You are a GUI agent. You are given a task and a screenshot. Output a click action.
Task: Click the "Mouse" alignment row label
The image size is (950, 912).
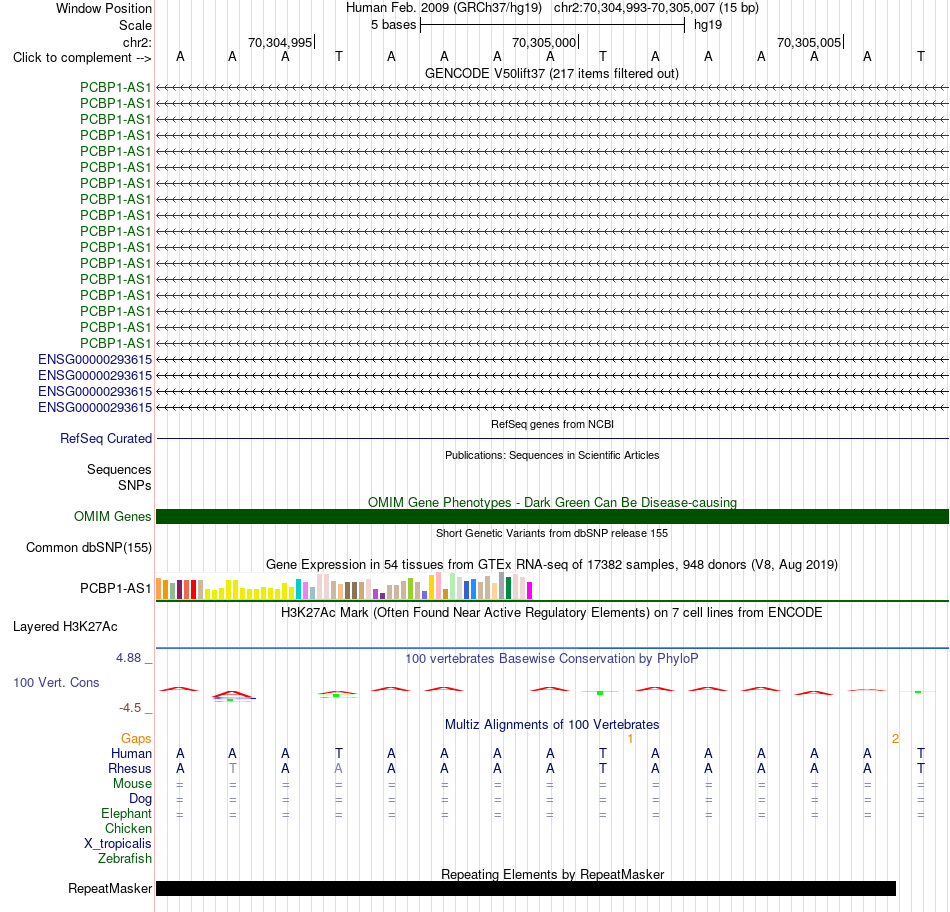click(x=132, y=784)
